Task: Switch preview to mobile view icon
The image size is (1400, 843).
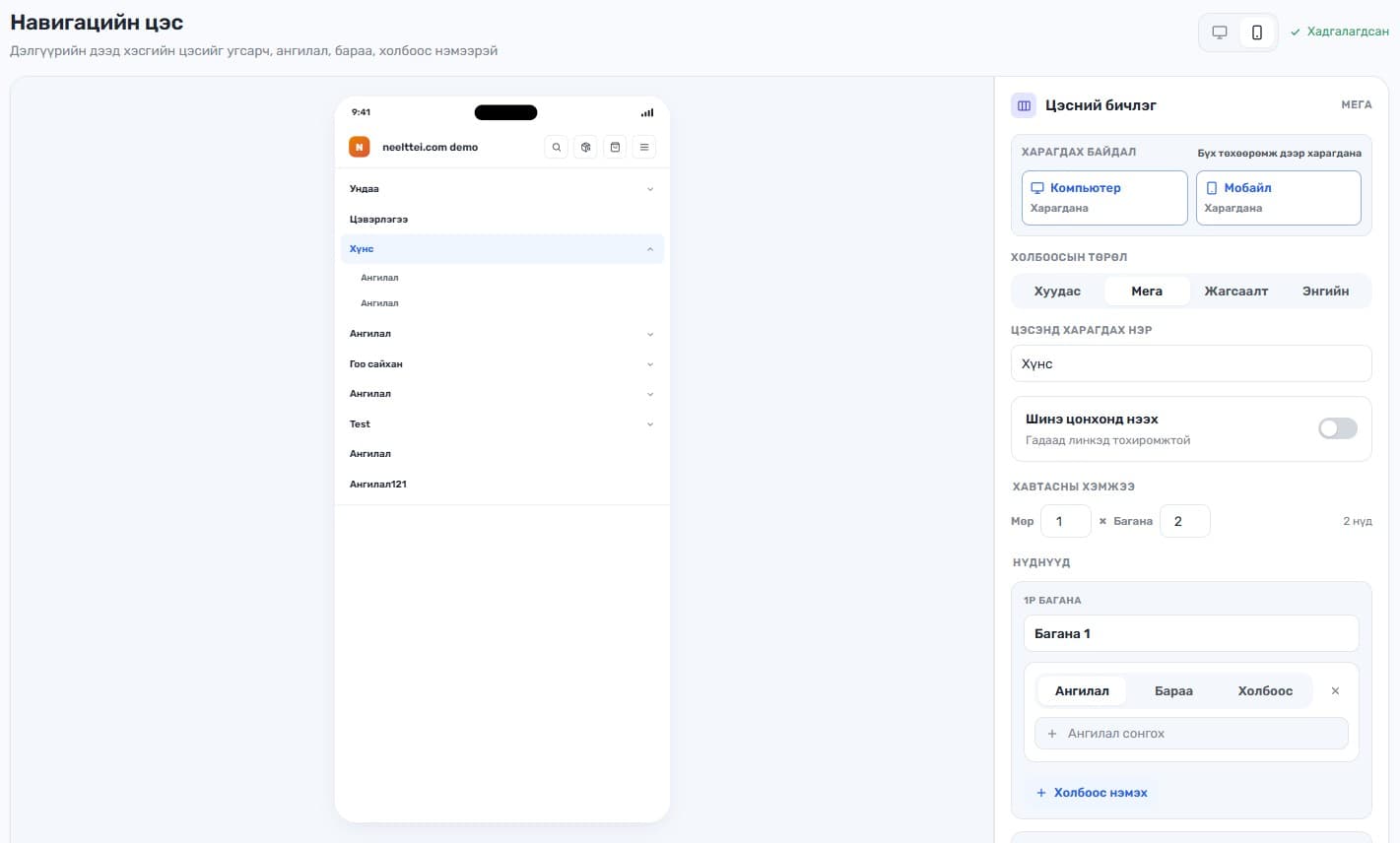Action: click(1257, 32)
